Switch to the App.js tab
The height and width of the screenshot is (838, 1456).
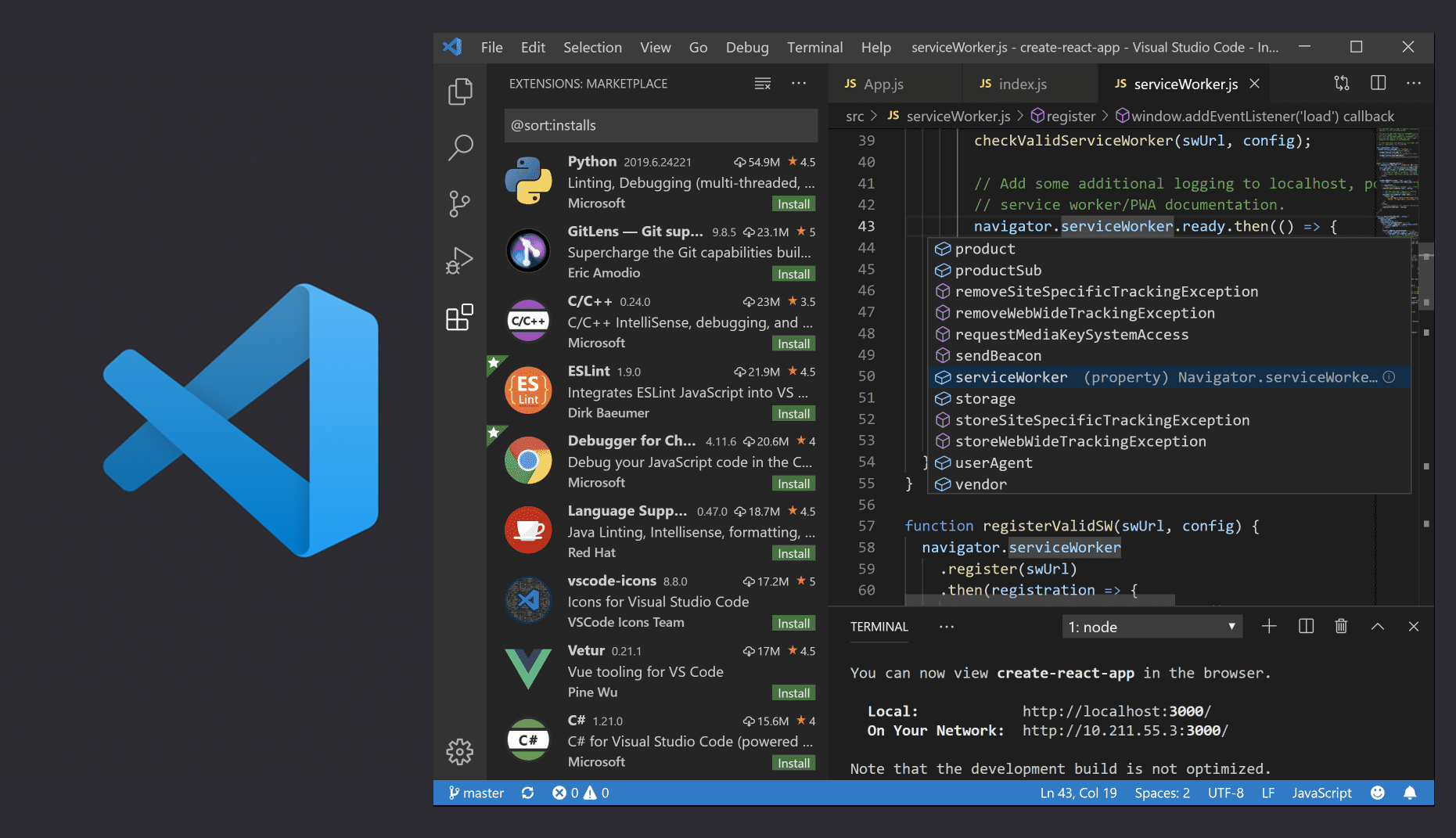(895, 84)
